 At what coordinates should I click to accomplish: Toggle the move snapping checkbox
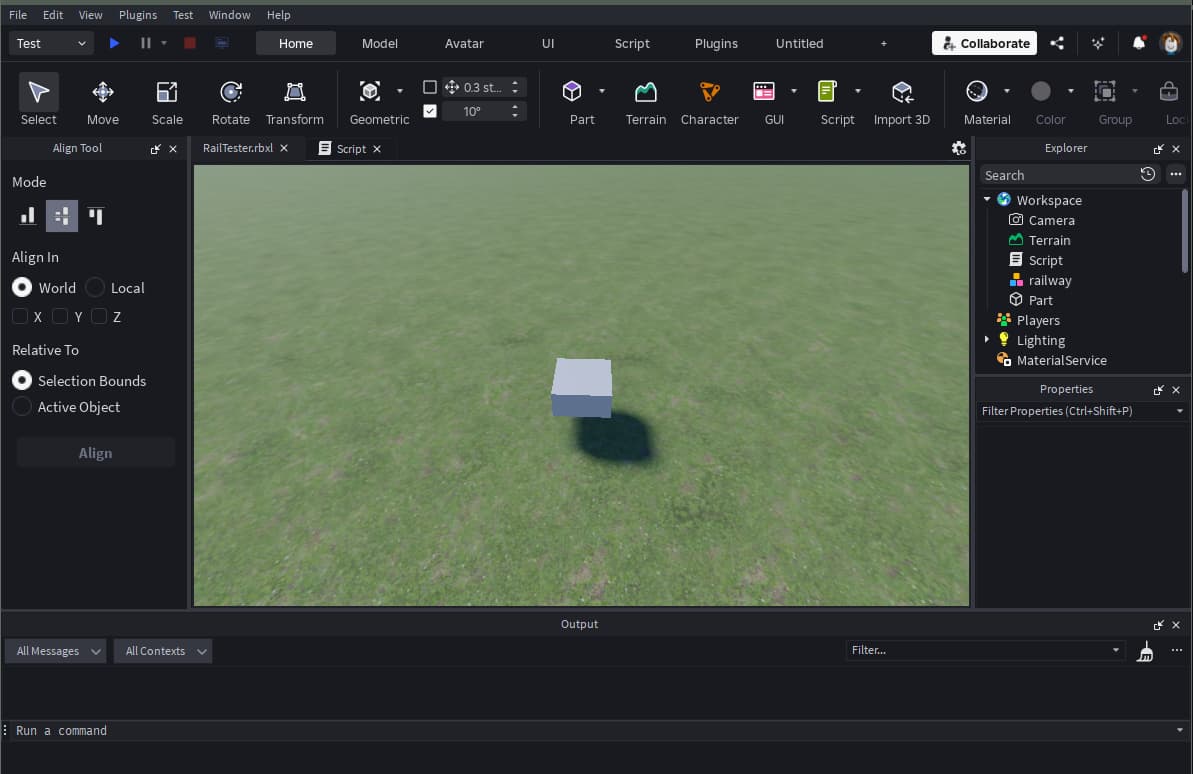pyautogui.click(x=430, y=88)
